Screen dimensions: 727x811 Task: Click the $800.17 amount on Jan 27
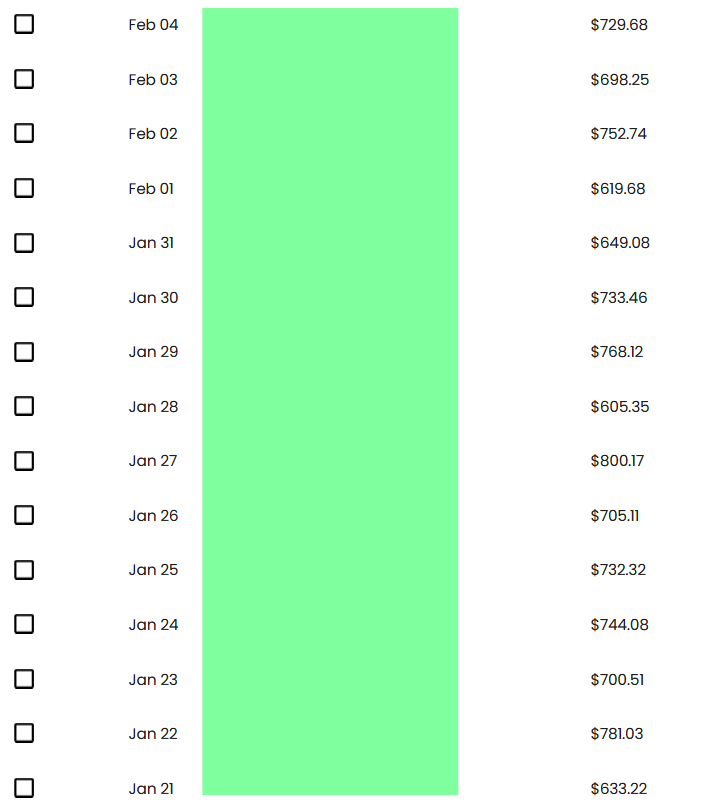[x=617, y=461]
